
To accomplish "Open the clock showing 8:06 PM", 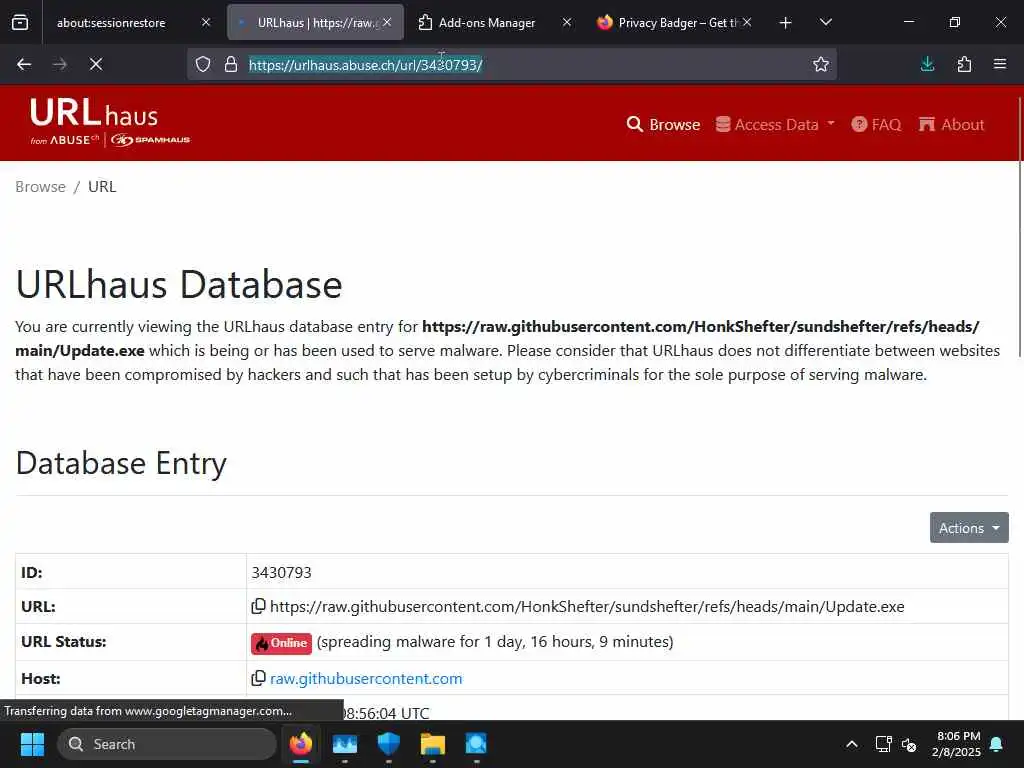I will pos(956,744).
